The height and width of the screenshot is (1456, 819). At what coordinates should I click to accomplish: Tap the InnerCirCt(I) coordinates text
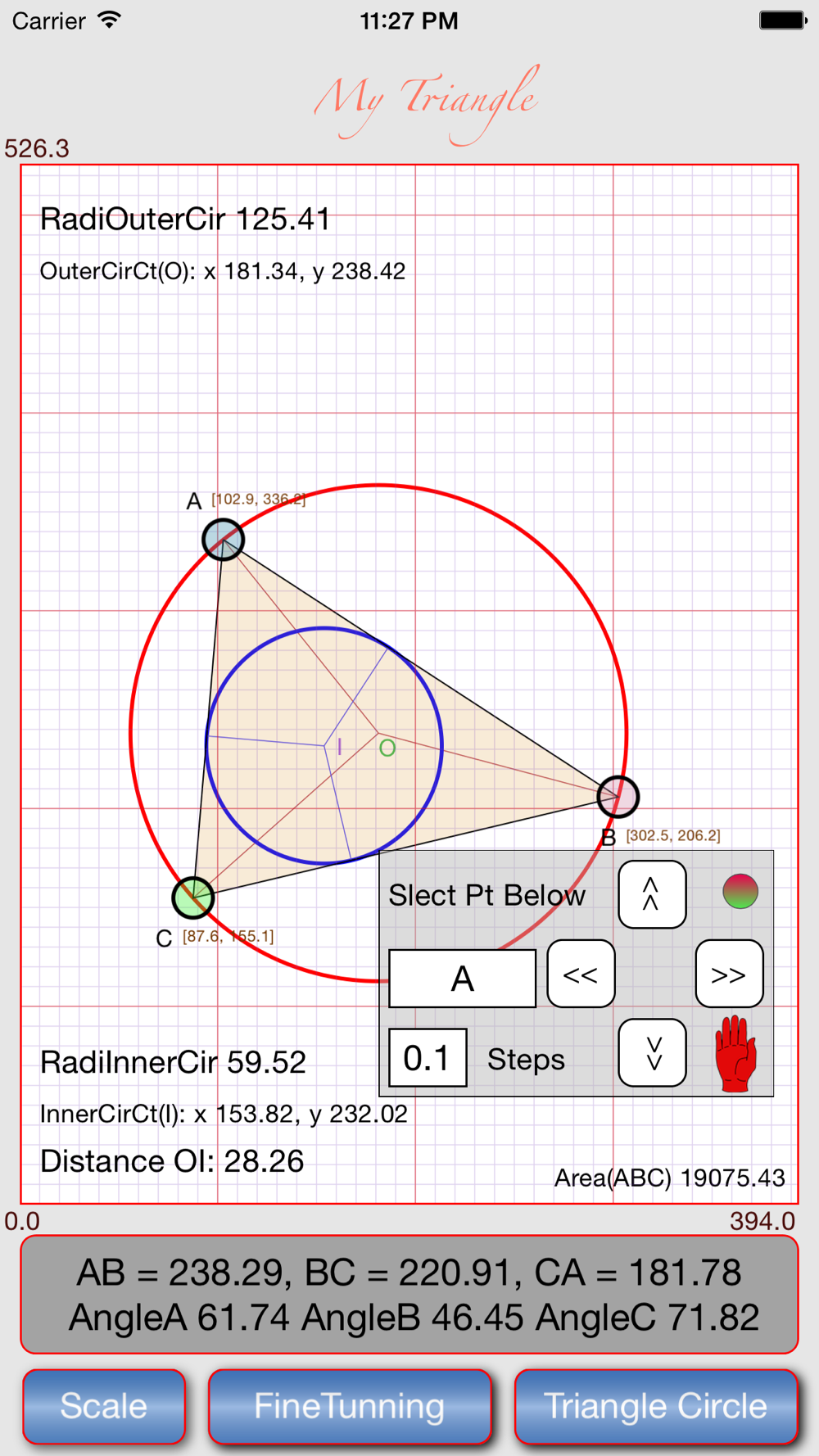pos(224,1114)
